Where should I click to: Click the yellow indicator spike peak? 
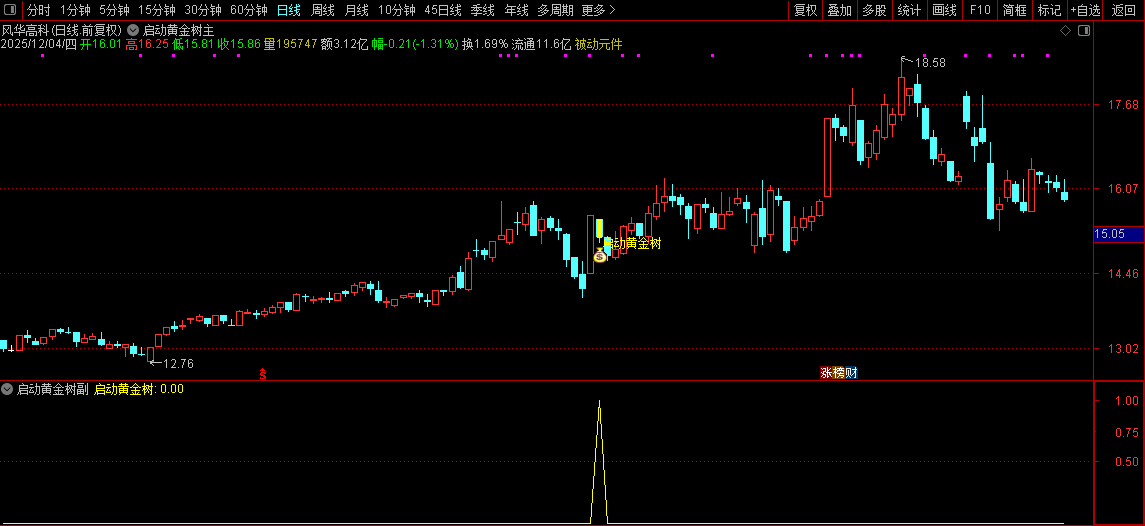[x=600, y=402]
